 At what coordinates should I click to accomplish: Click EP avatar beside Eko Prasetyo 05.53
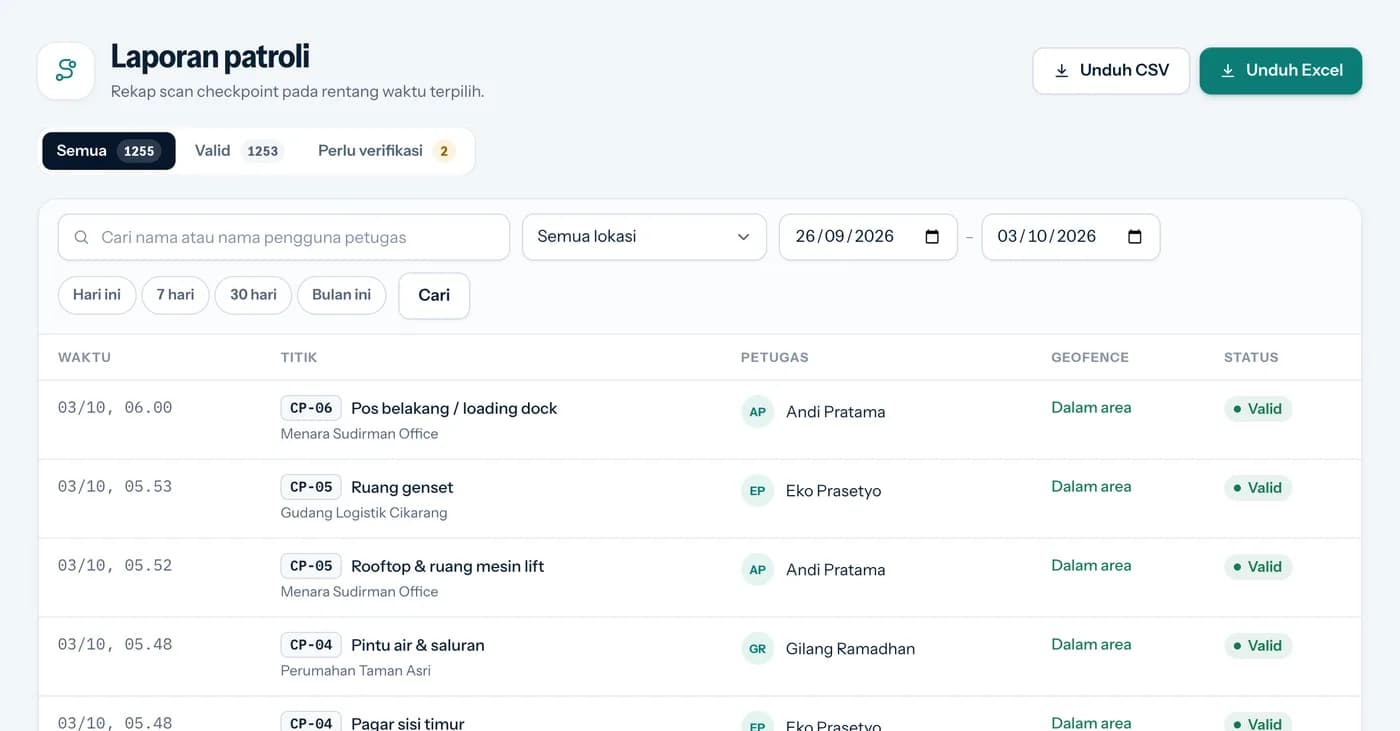[x=757, y=491]
